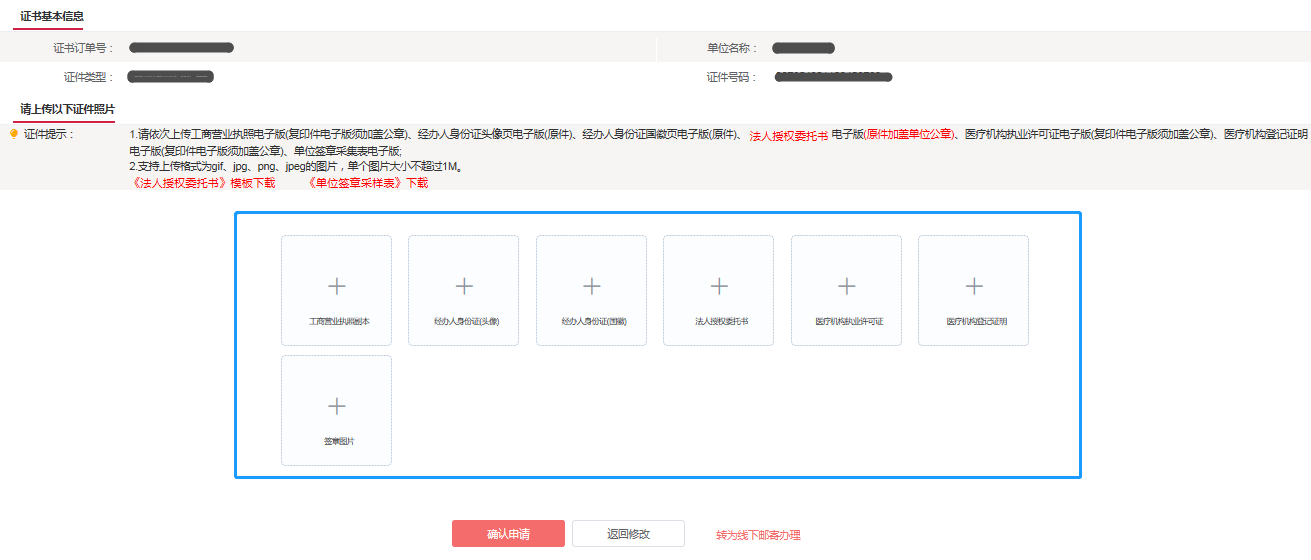Download the 《单位签章采样表》

tap(367, 183)
